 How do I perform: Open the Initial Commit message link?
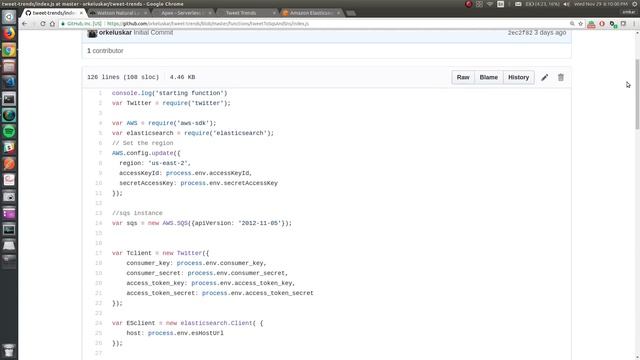tap(153, 32)
